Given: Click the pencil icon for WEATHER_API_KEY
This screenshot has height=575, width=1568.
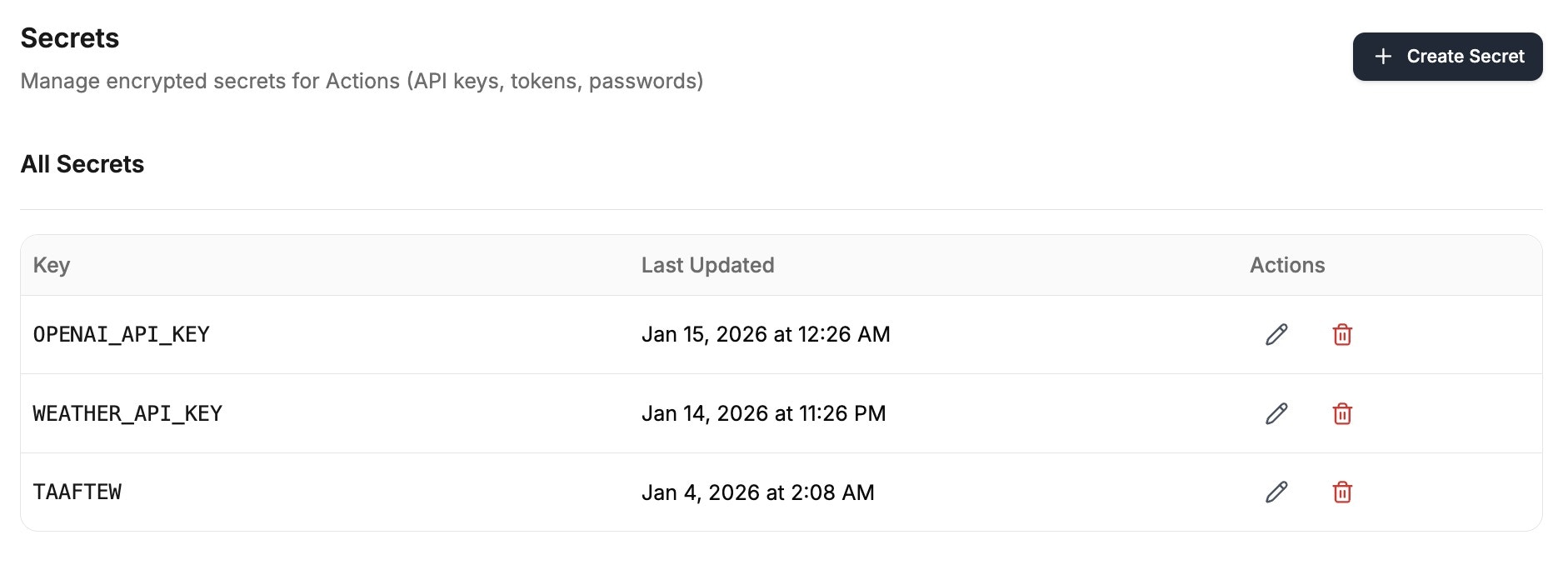Looking at the screenshot, I should point(1276,413).
